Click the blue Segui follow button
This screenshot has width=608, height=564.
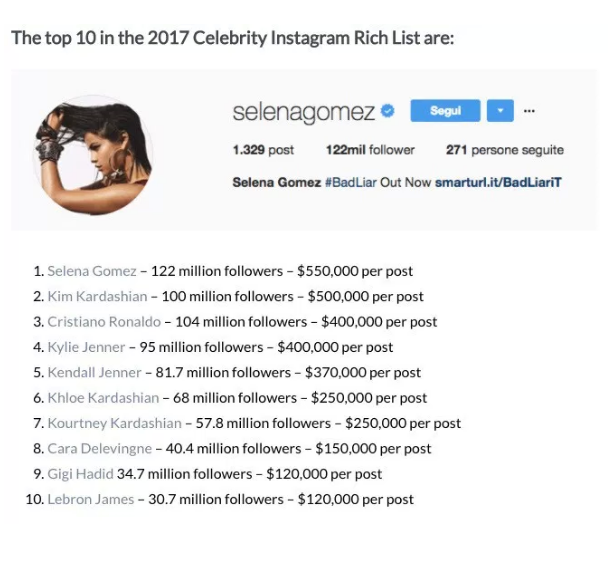click(x=445, y=110)
